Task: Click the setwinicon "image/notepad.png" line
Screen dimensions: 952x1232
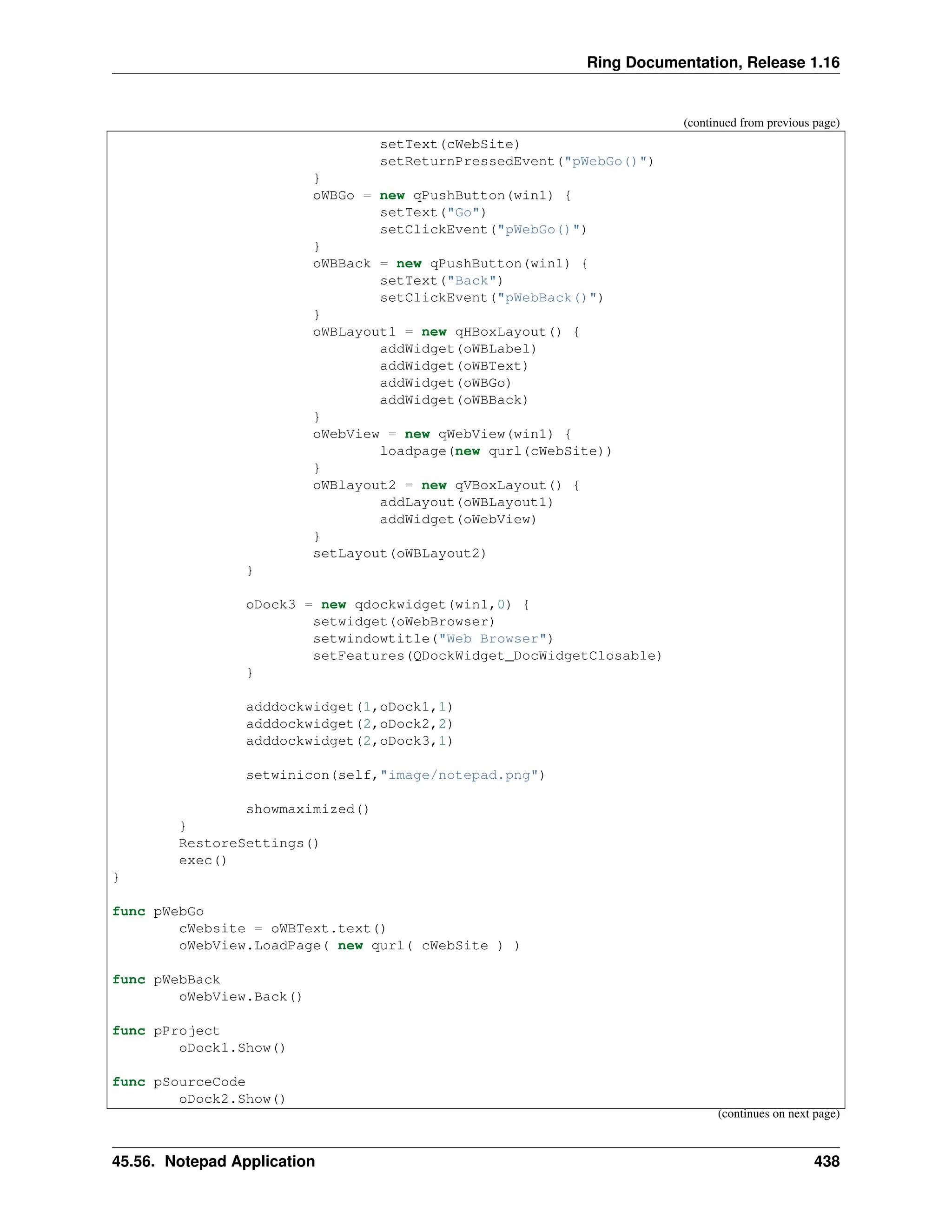Action: [x=396, y=775]
